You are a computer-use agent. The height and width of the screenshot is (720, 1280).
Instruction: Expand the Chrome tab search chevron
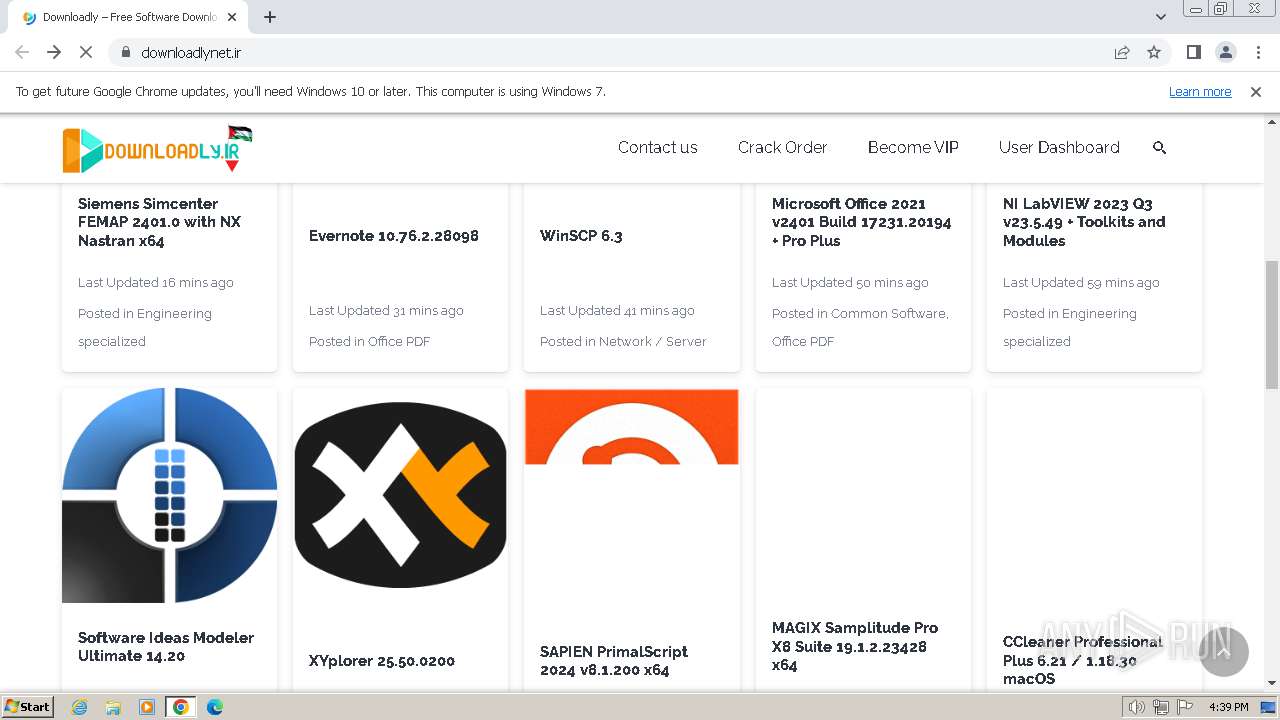tap(1160, 17)
